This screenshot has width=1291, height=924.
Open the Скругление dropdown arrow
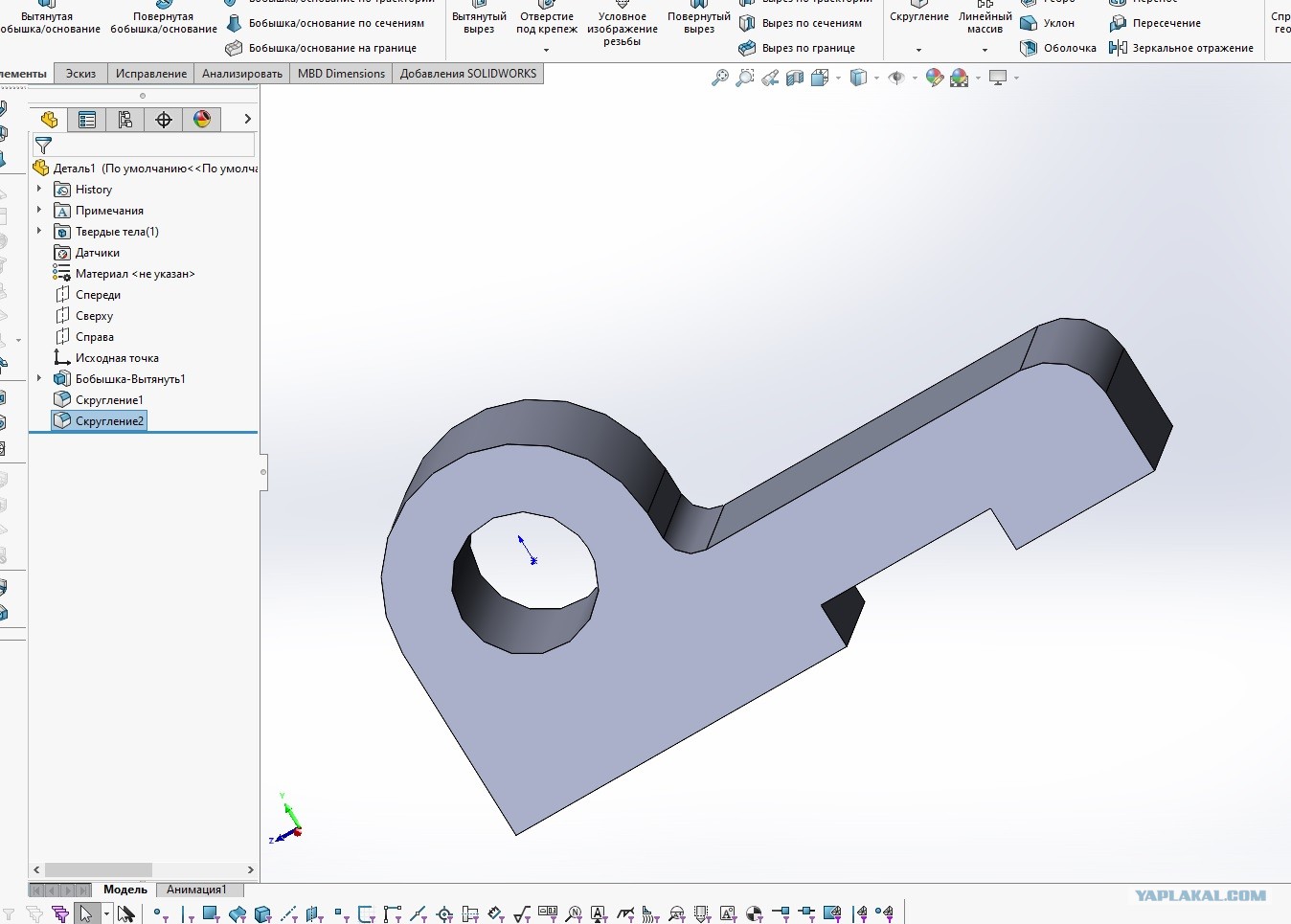918,50
